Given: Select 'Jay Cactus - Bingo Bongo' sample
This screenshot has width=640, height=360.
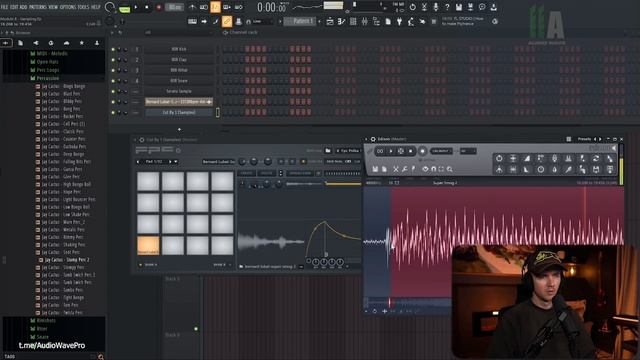Looking at the screenshot, I should [x=63, y=86].
